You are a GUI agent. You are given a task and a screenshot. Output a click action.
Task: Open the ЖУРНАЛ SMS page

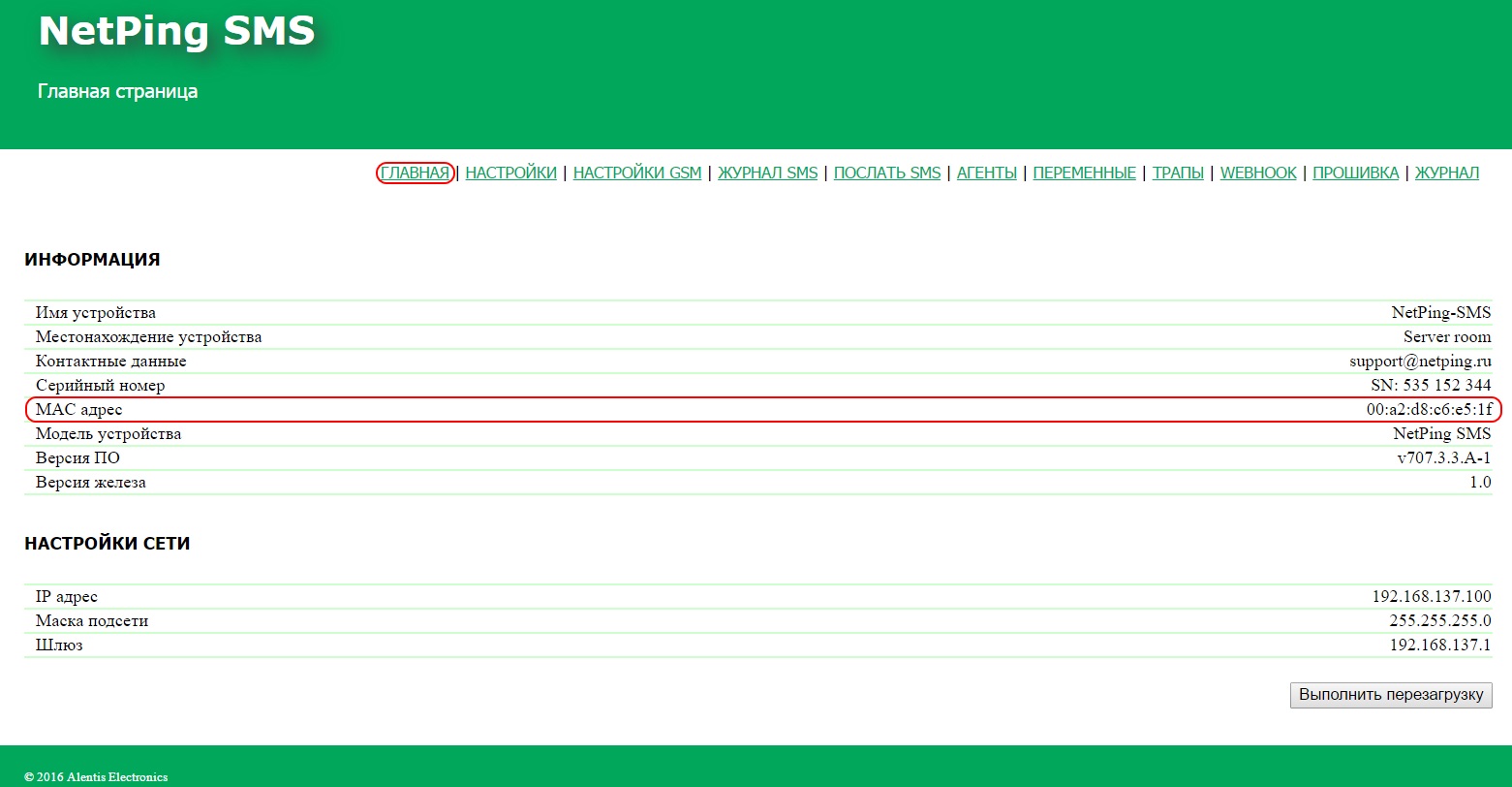point(767,173)
